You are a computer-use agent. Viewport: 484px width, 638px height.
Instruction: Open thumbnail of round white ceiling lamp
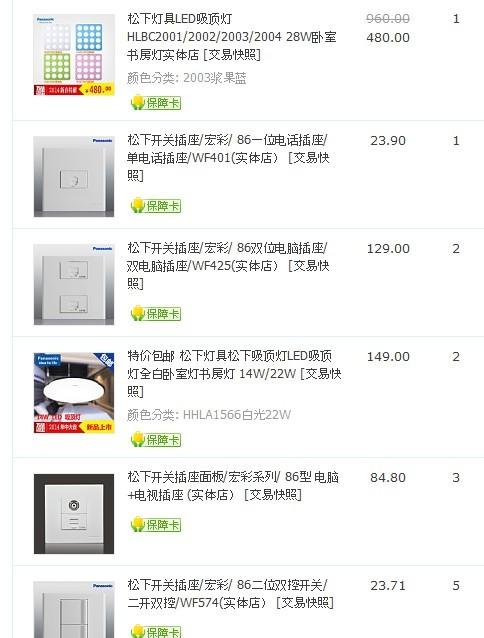click(74, 393)
